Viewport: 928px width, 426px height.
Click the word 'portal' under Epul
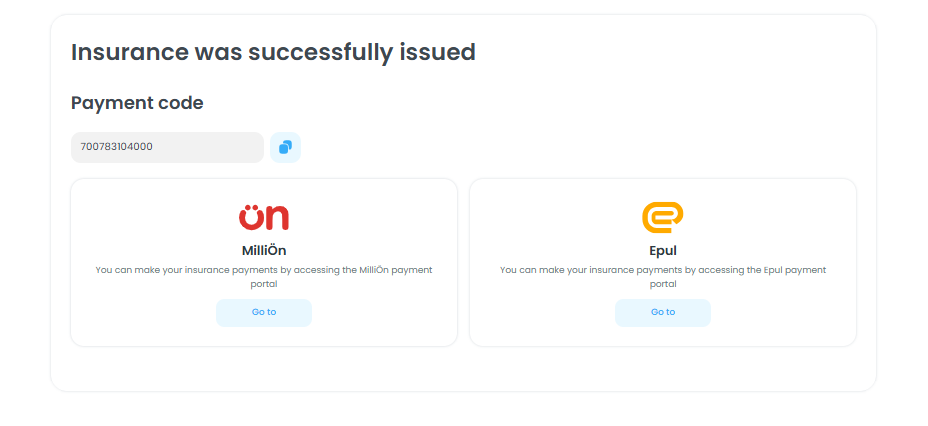tap(663, 284)
